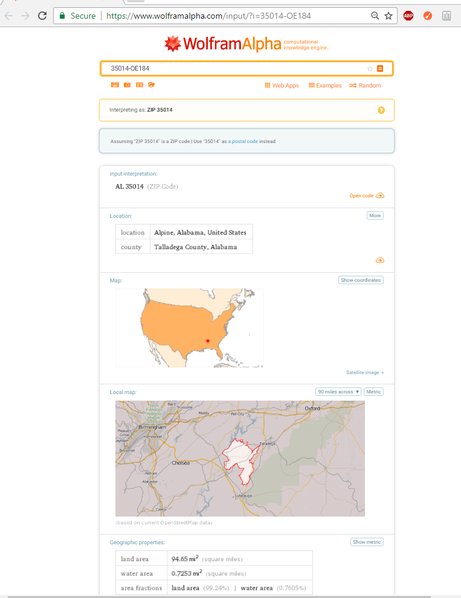
Task: Switch local map to Metric
Action: 374,392
